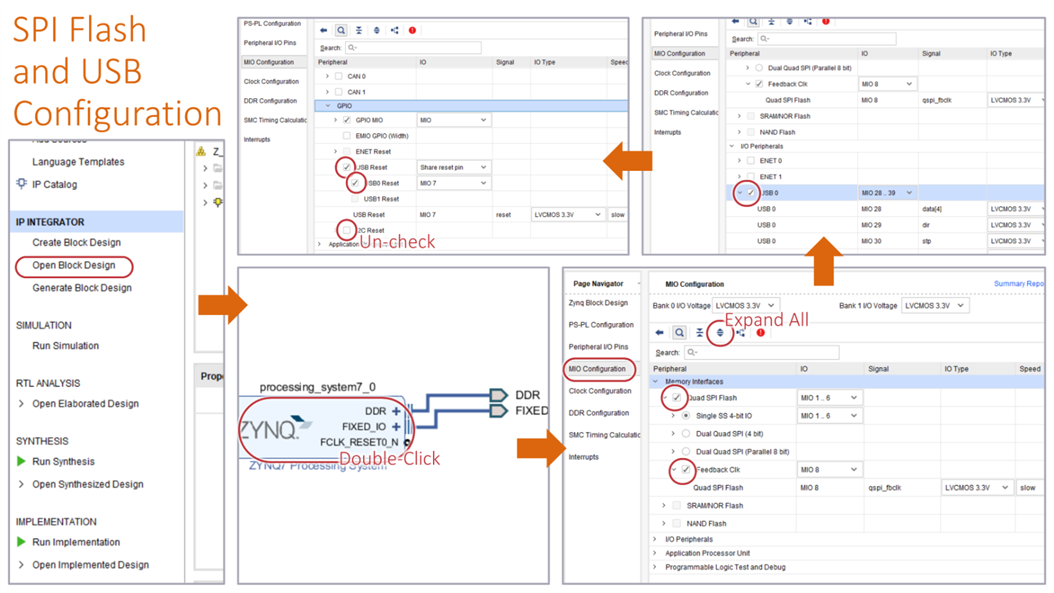The height and width of the screenshot is (593, 1054).
Task: Enable the CAN 1 checkbox
Action: tap(339, 92)
